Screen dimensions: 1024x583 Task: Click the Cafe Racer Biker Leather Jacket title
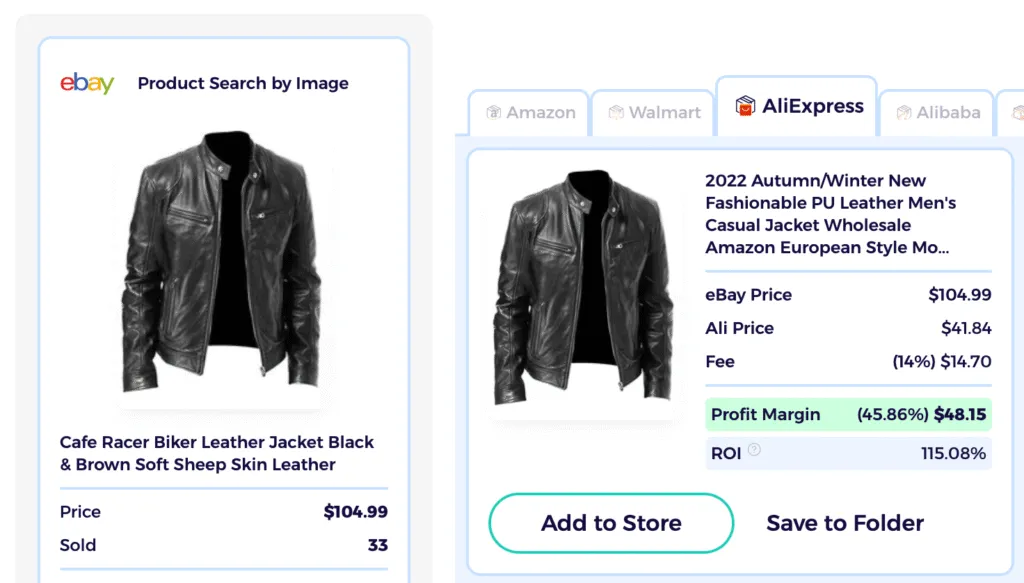[222, 453]
